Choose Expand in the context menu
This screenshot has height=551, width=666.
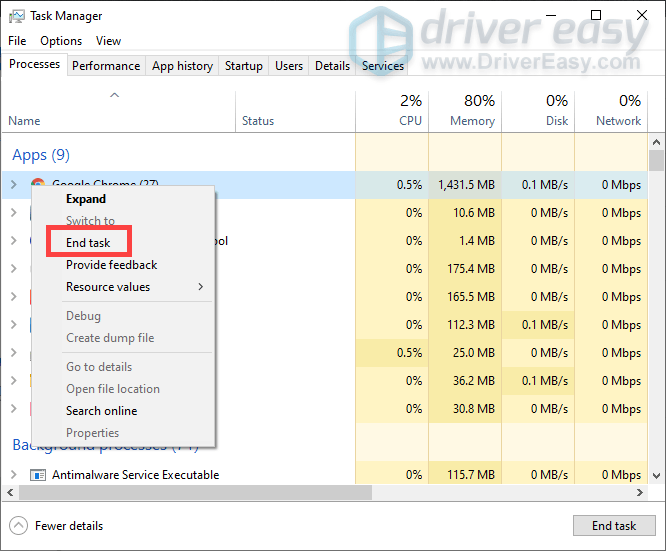tap(86, 199)
